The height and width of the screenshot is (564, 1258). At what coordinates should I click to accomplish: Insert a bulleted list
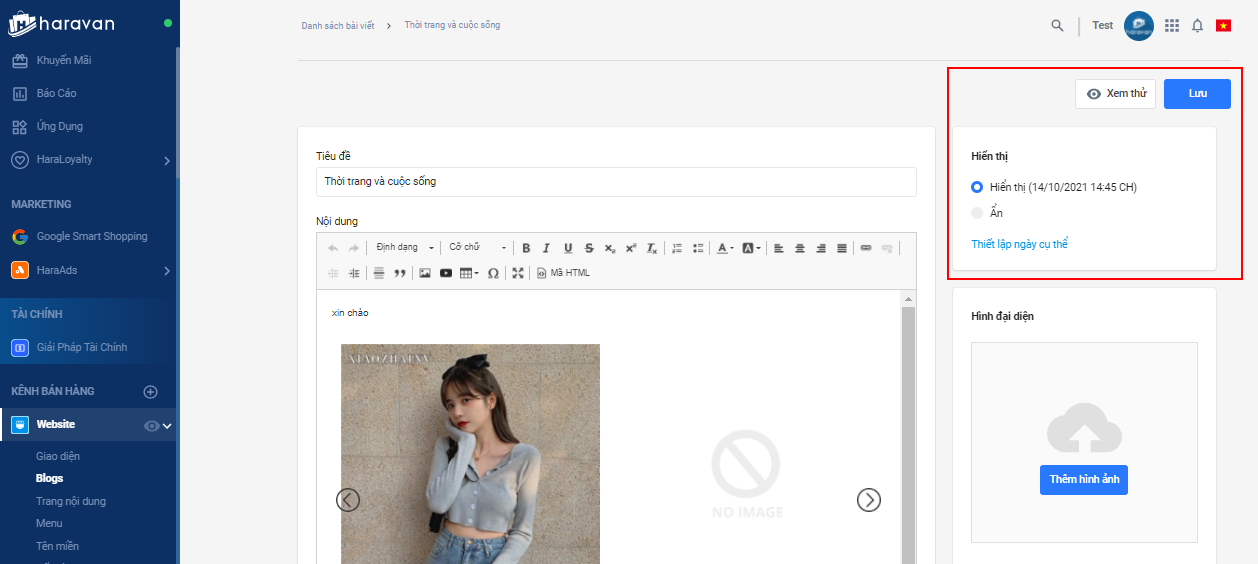[x=698, y=248]
